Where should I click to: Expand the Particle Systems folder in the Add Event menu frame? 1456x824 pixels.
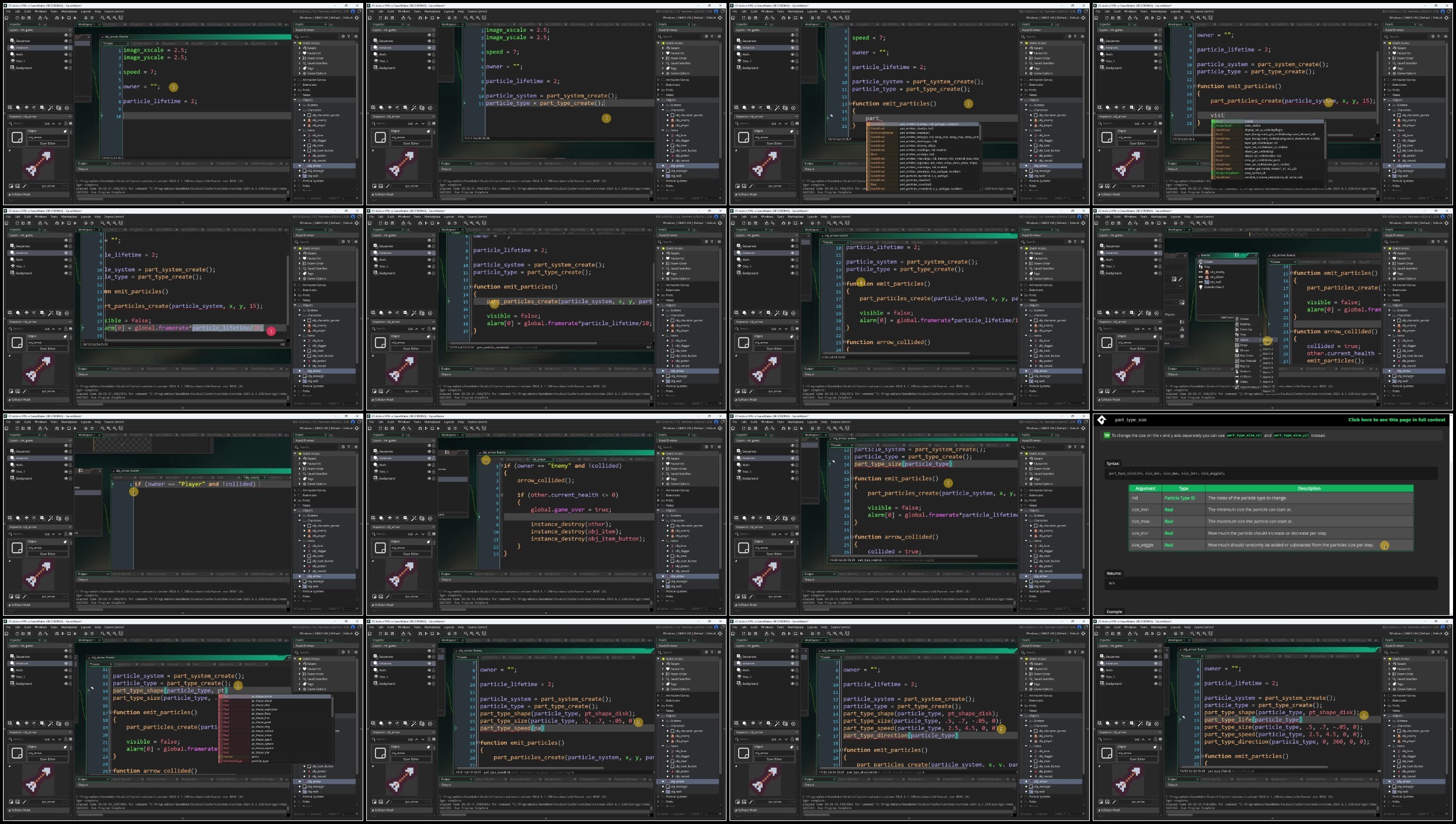tap(1385, 386)
